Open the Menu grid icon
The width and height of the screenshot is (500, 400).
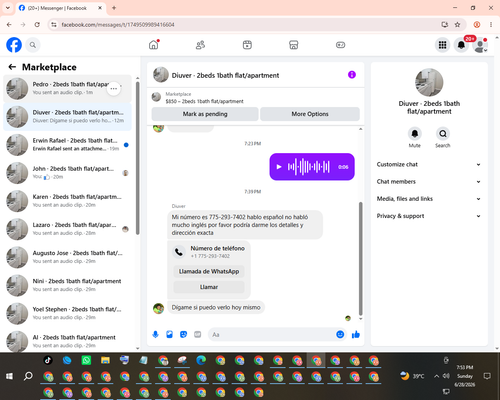pos(442,45)
